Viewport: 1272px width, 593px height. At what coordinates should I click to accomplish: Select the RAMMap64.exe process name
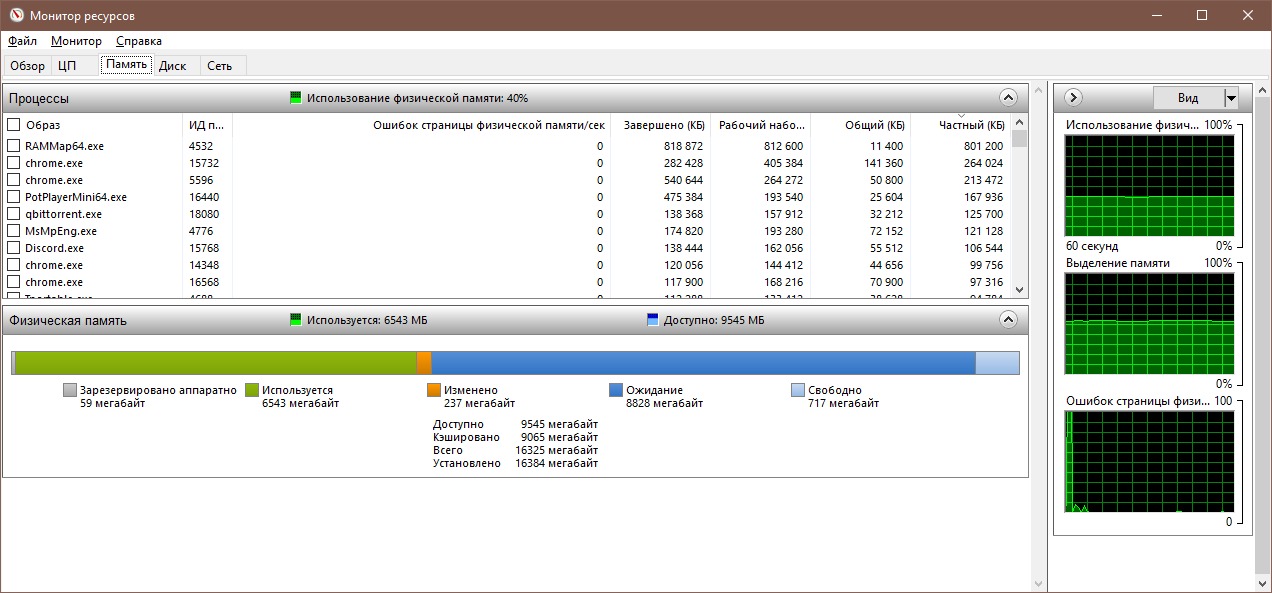pos(64,146)
